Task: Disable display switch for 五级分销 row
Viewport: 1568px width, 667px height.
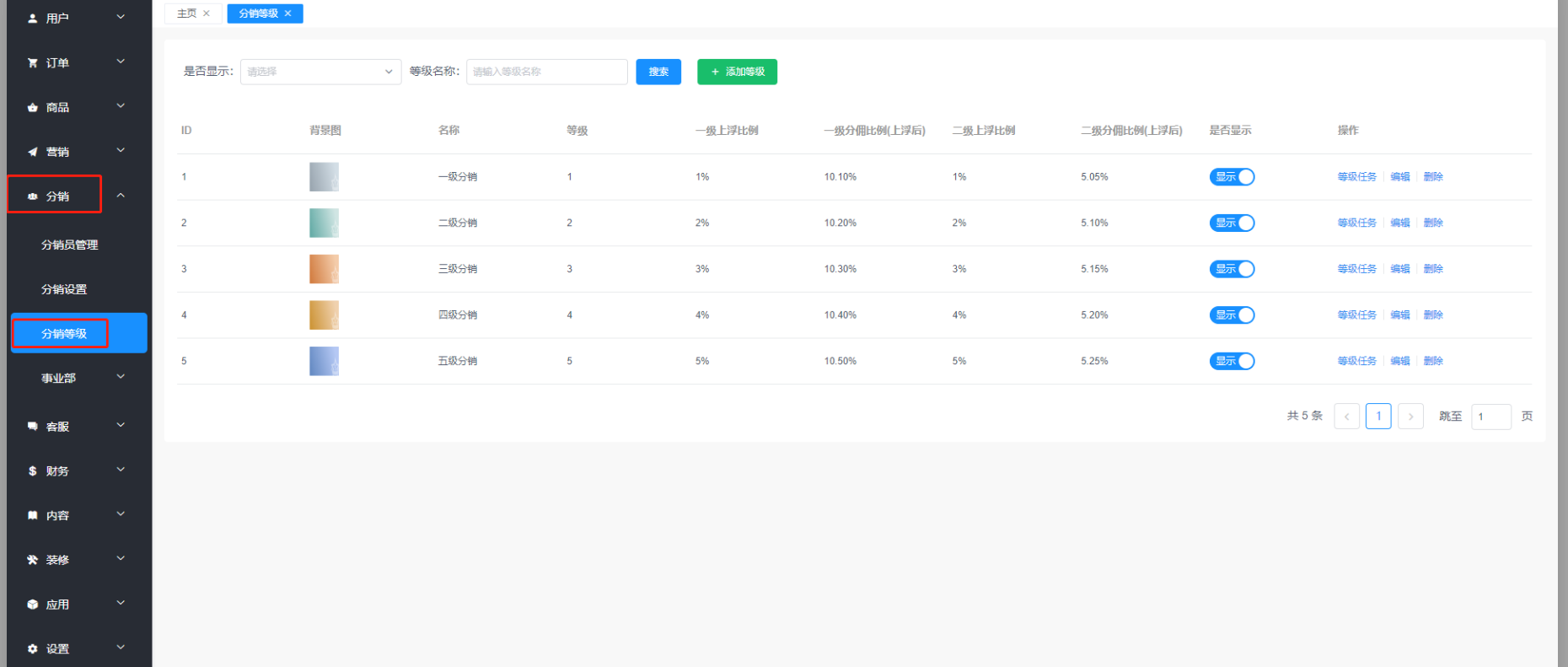Action: [1232, 361]
